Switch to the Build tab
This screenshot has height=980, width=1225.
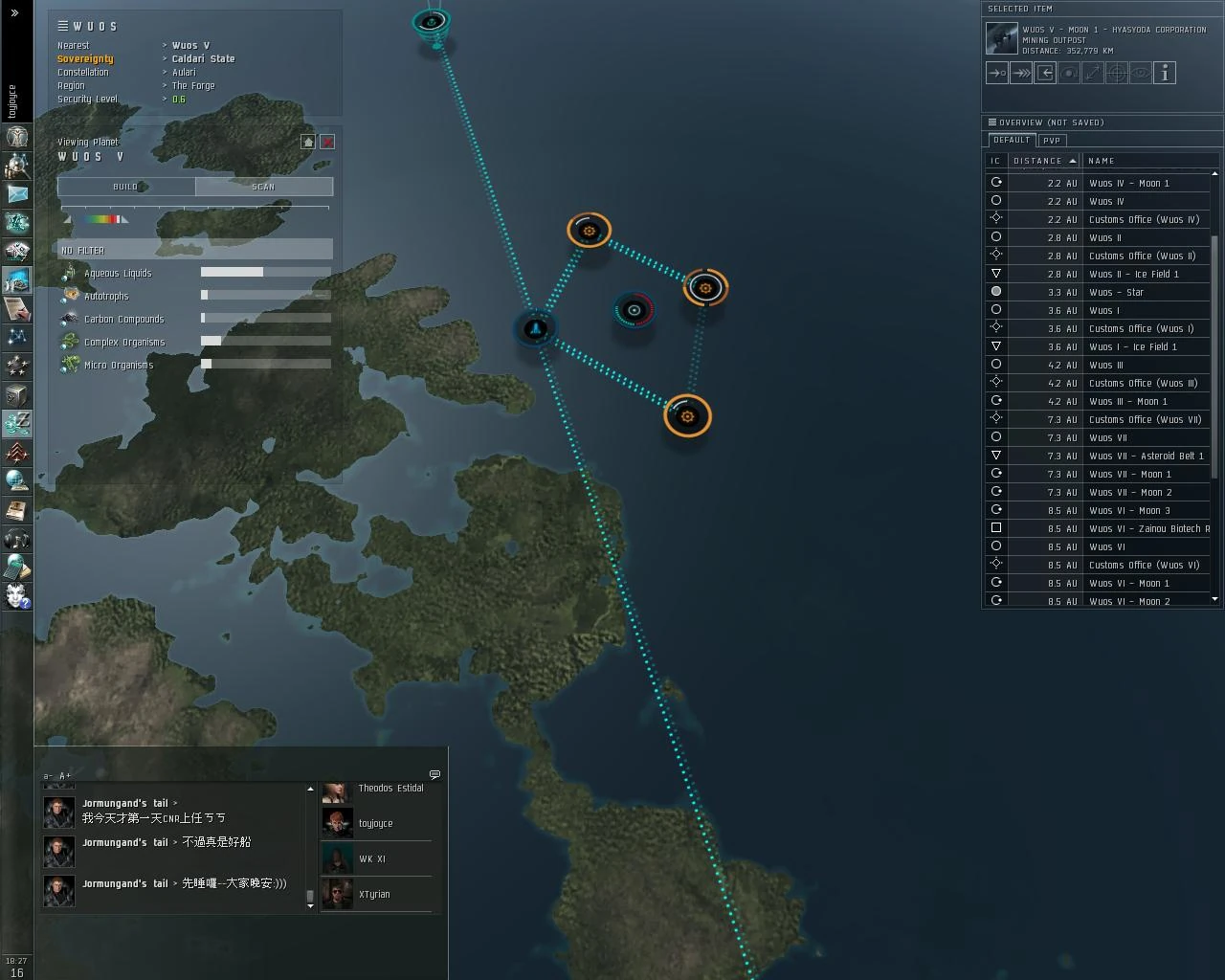tap(126, 187)
